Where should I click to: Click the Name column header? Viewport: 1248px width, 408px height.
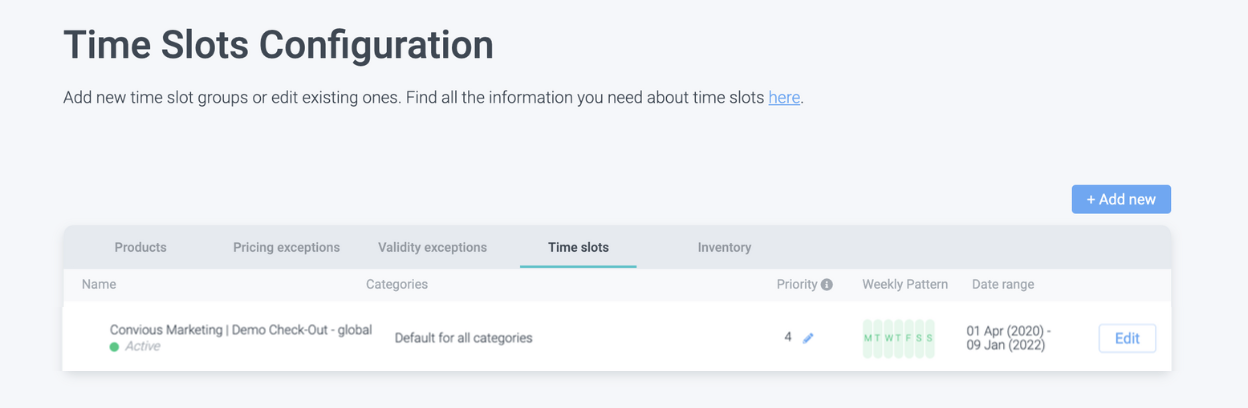[99, 285]
